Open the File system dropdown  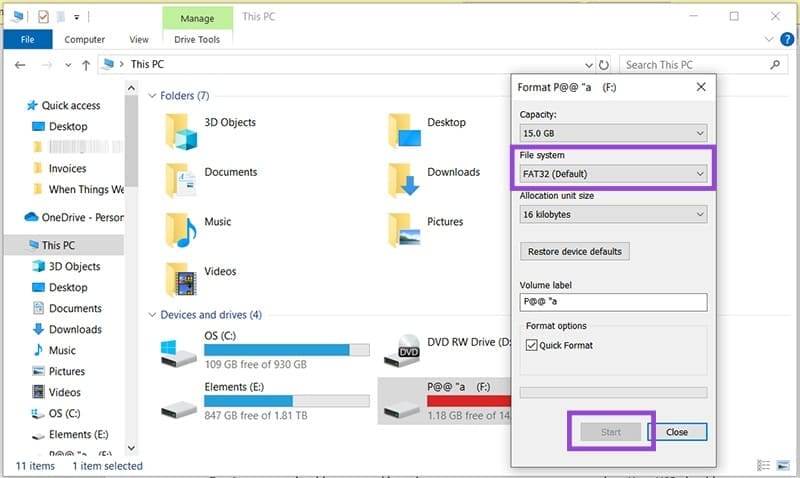(613, 174)
